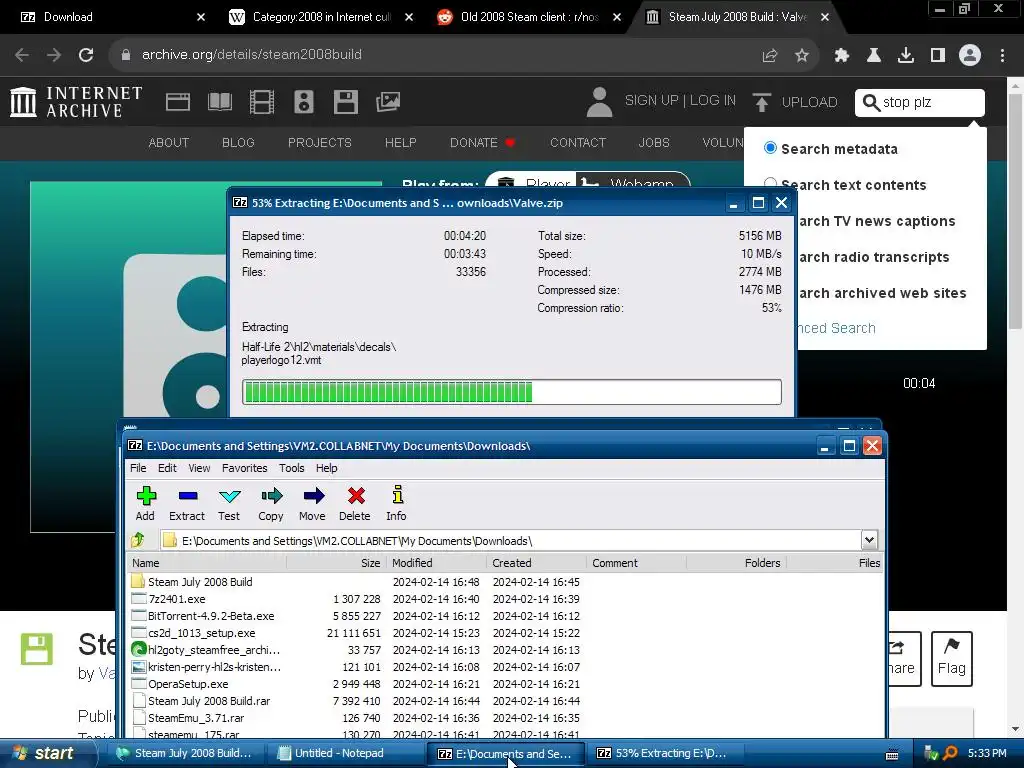Select Steam July 2008 Build.rar file
This screenshot has height=768, width=1024.
(209, 701)
